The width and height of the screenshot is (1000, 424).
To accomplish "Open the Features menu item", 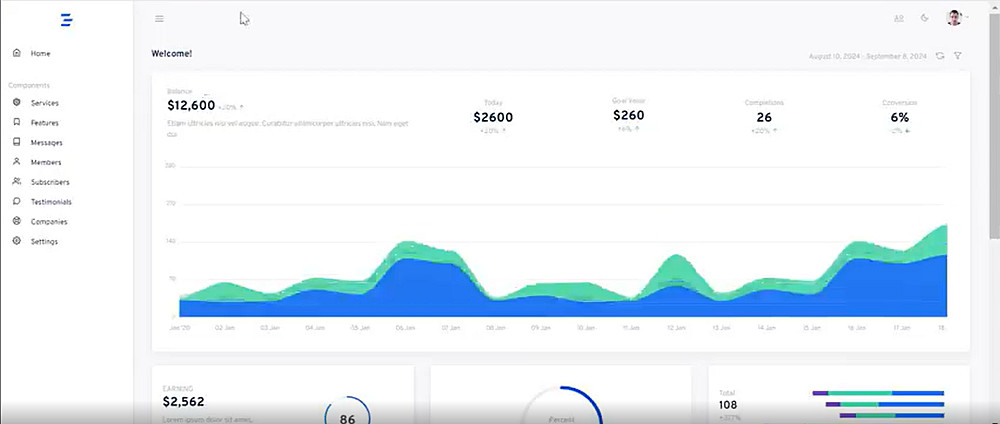I will pyautogui.click(x=45, y=123).
